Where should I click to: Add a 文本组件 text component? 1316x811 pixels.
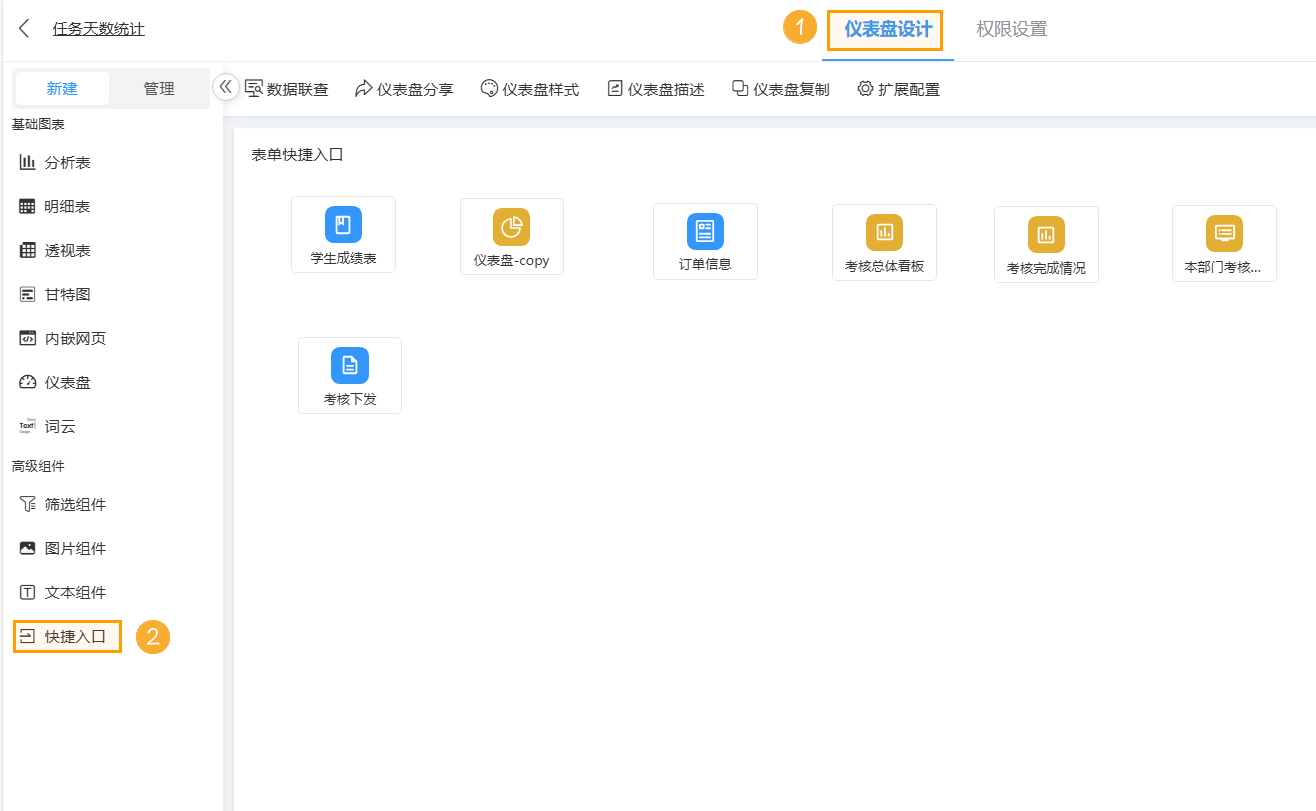(x=66, y=591)
